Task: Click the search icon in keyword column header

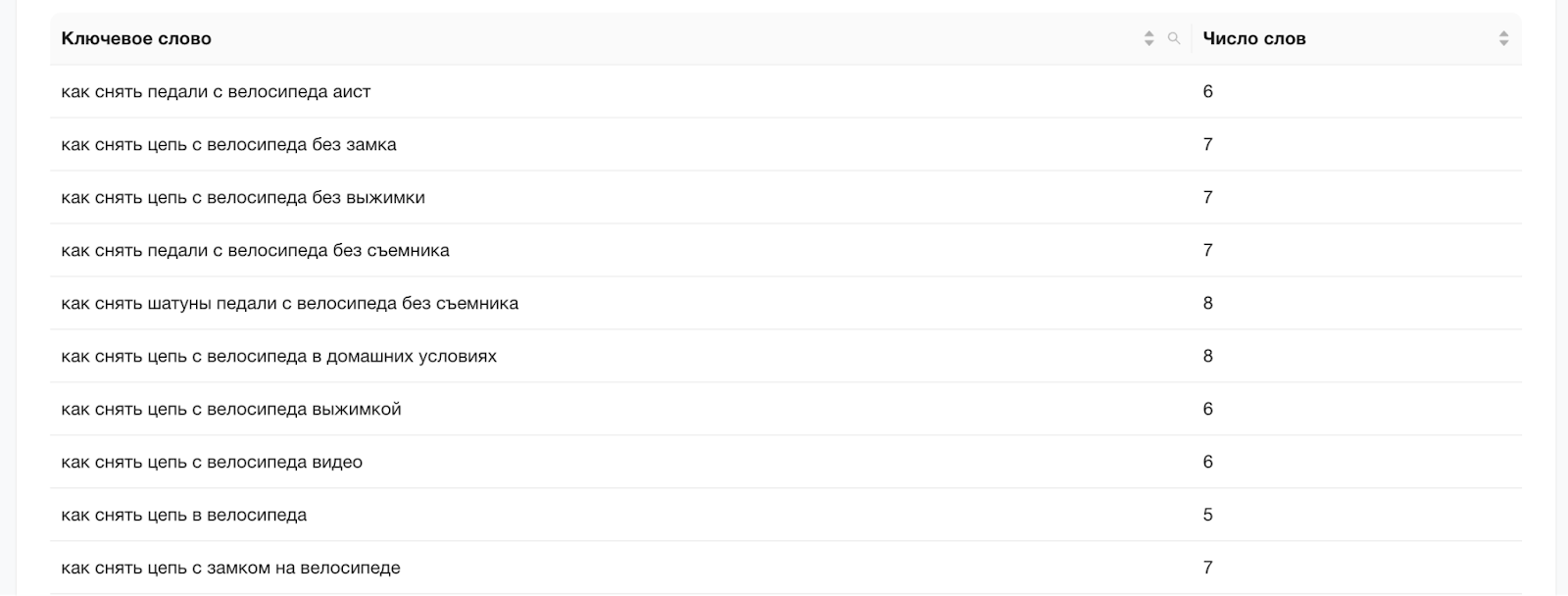Action: point(1173,39)
